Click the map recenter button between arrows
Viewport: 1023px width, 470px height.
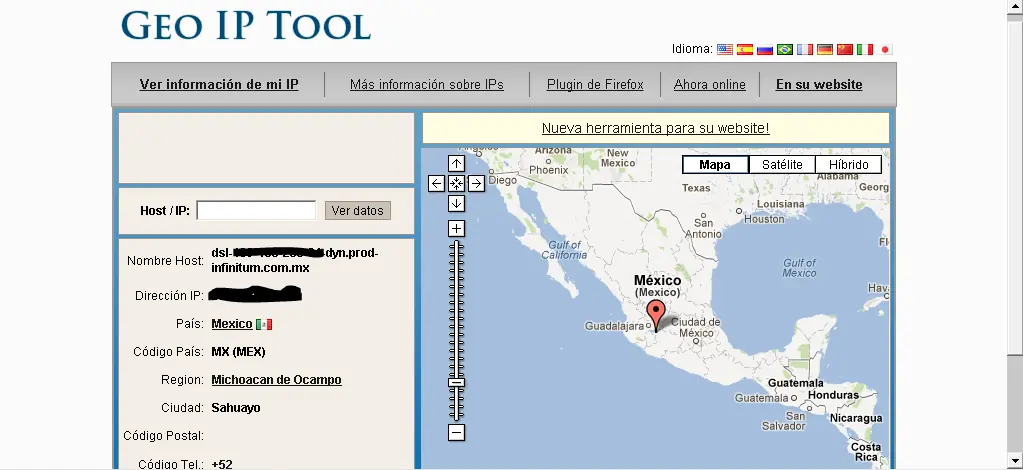[x=457, y=183]
